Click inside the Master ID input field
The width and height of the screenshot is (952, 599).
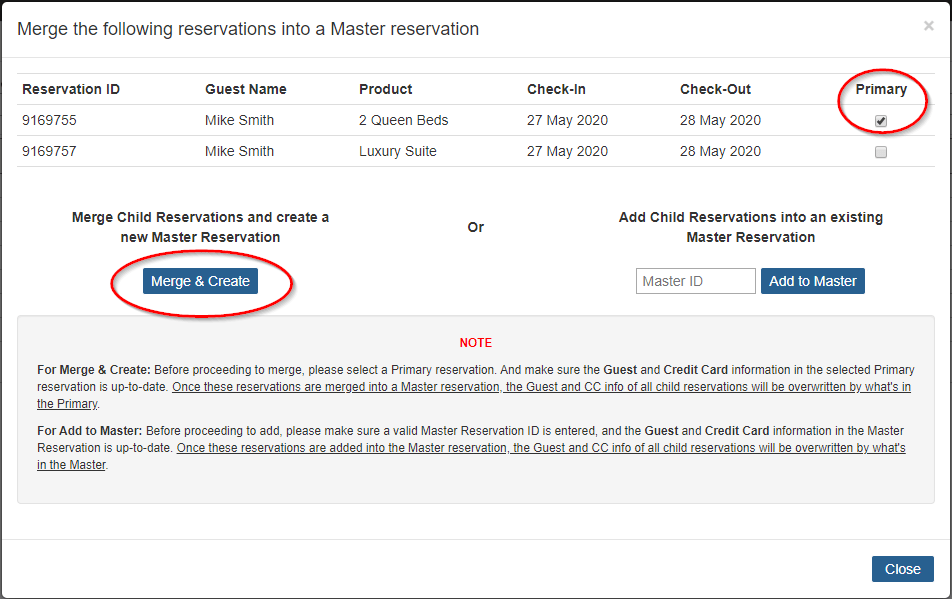(695, 281)
